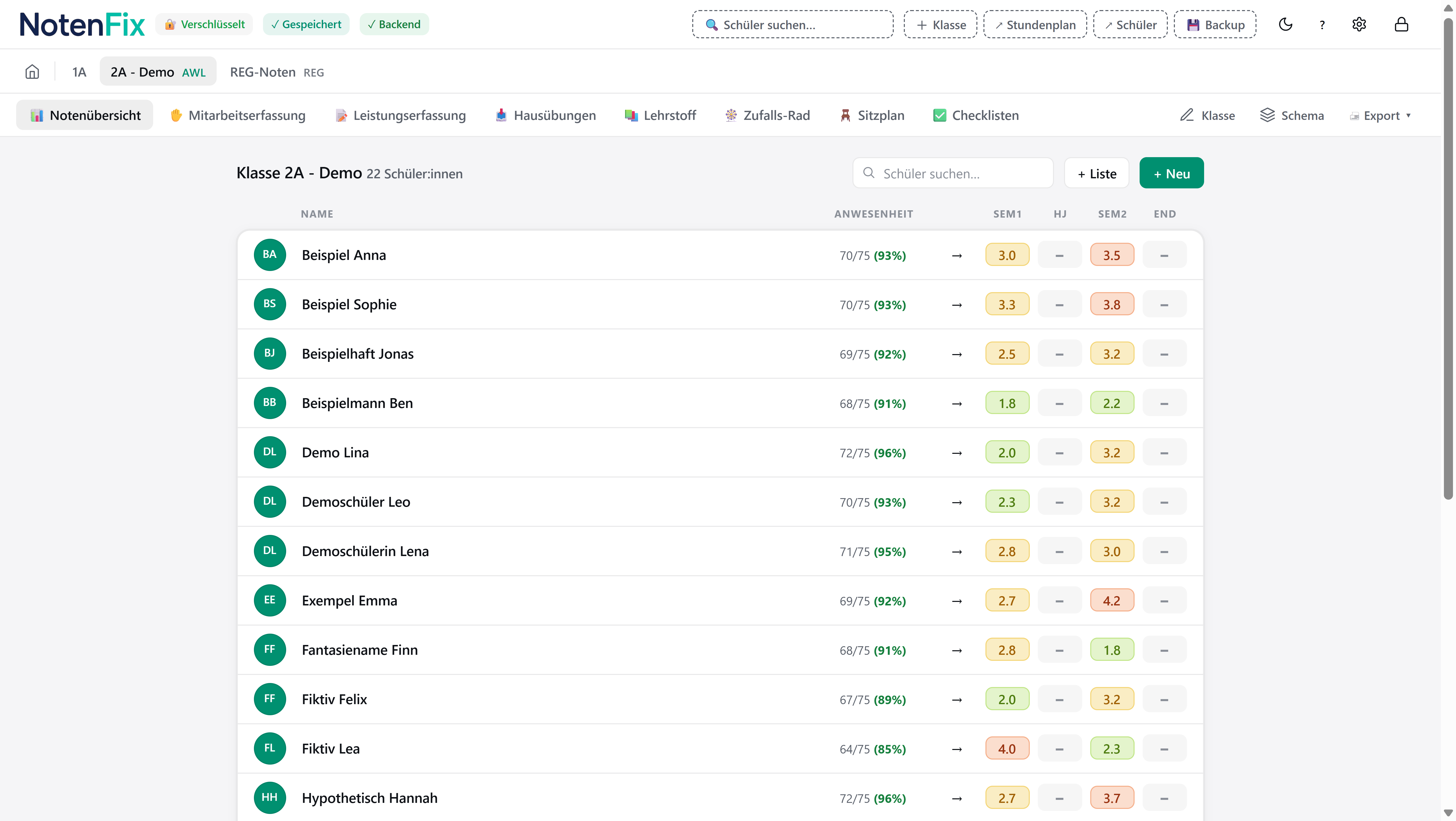This screenshot has width=1456, height=821.
Task: Open avatar FL for Fiktiv Lea
Action: pos(270,748)
